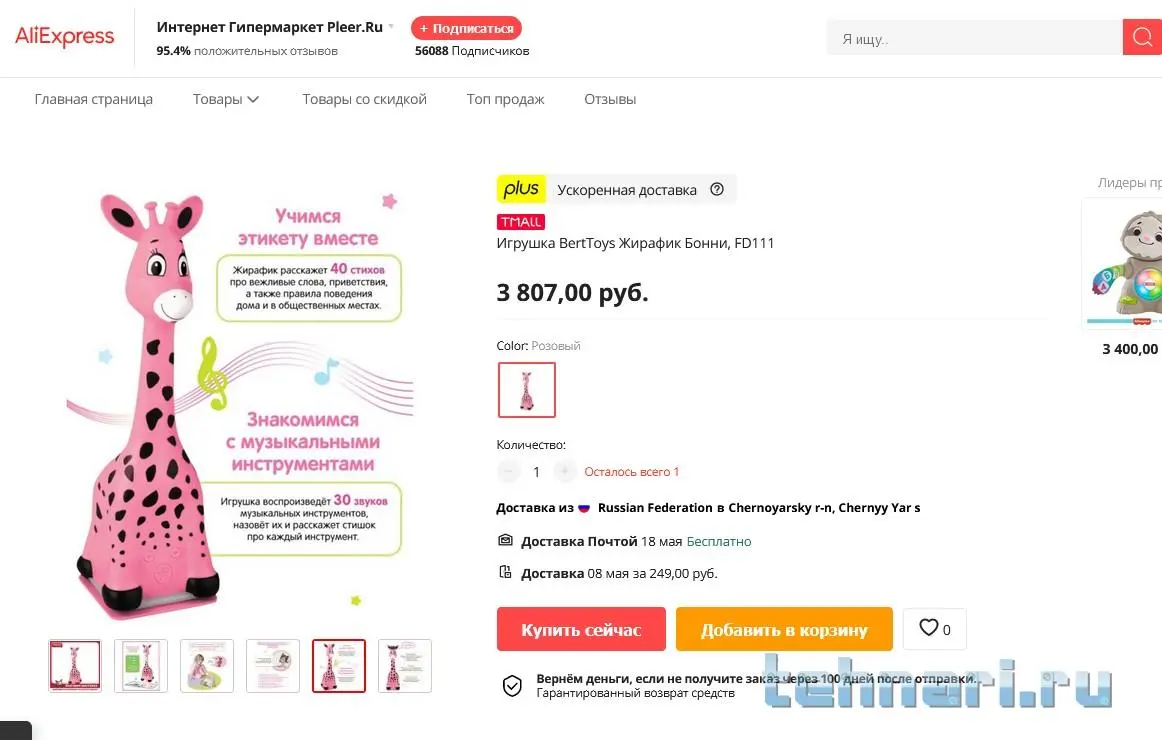Decrease quantity with the minus stepper
This screenshot has height=740, width=1162.
coord(509,472)
